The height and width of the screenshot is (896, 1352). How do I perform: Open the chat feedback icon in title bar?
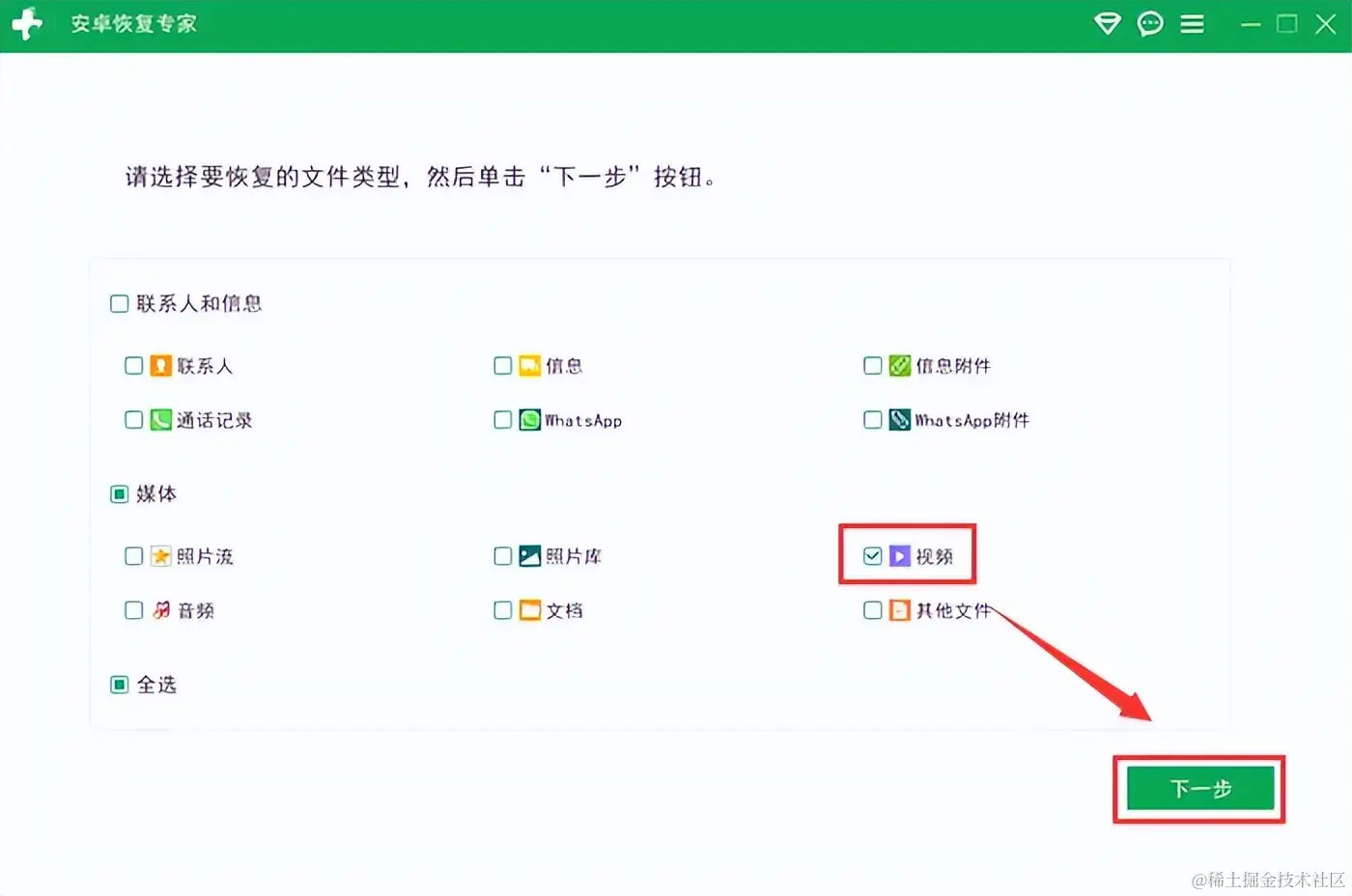(1149, 24)
